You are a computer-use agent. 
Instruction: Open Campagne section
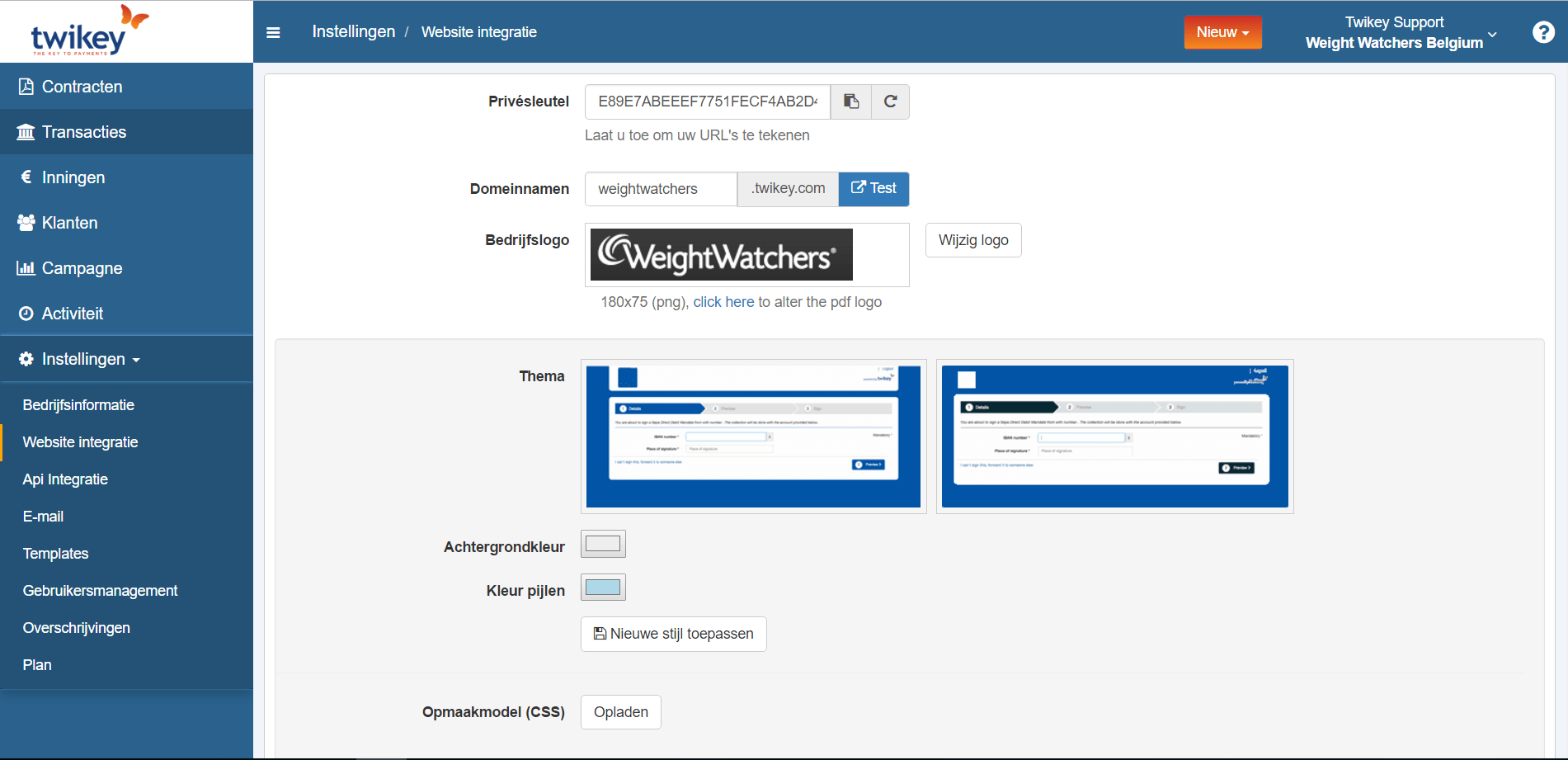[126, 268]
